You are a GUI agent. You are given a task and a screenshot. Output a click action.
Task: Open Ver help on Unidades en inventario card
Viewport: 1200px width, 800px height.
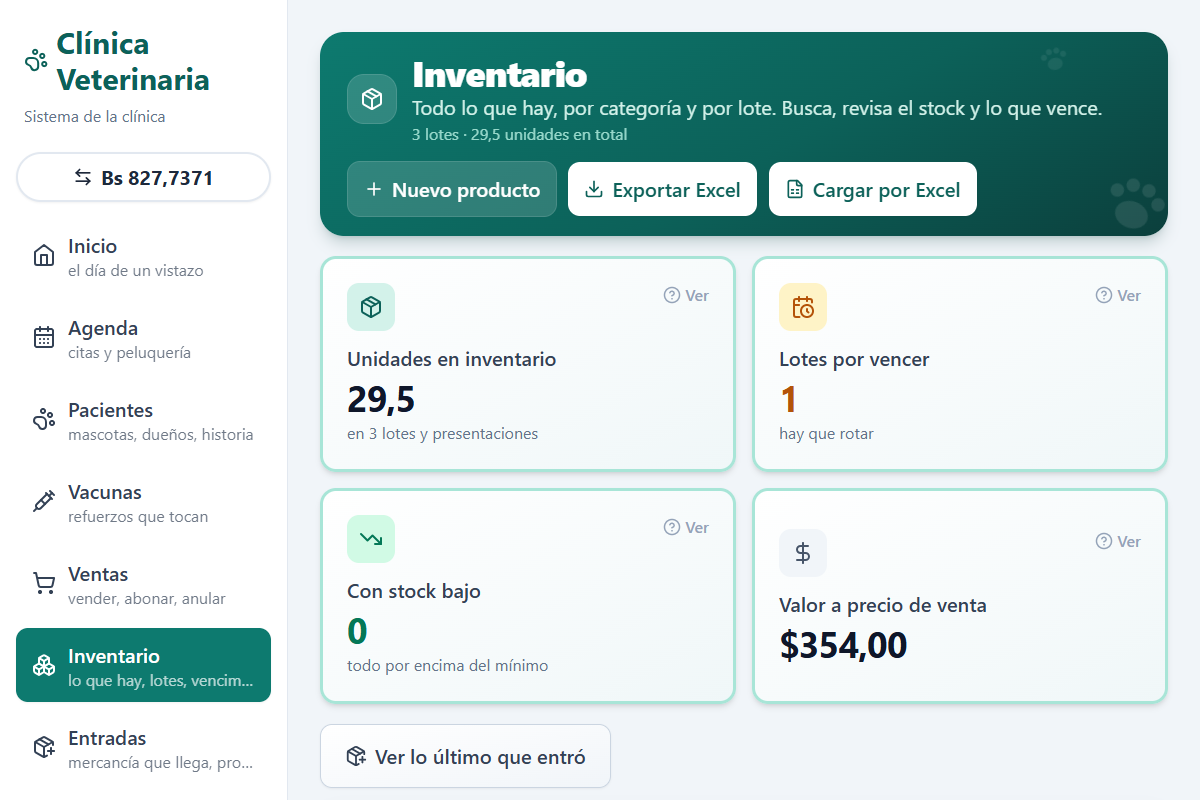pyautogui.click(x=686, y=295)
